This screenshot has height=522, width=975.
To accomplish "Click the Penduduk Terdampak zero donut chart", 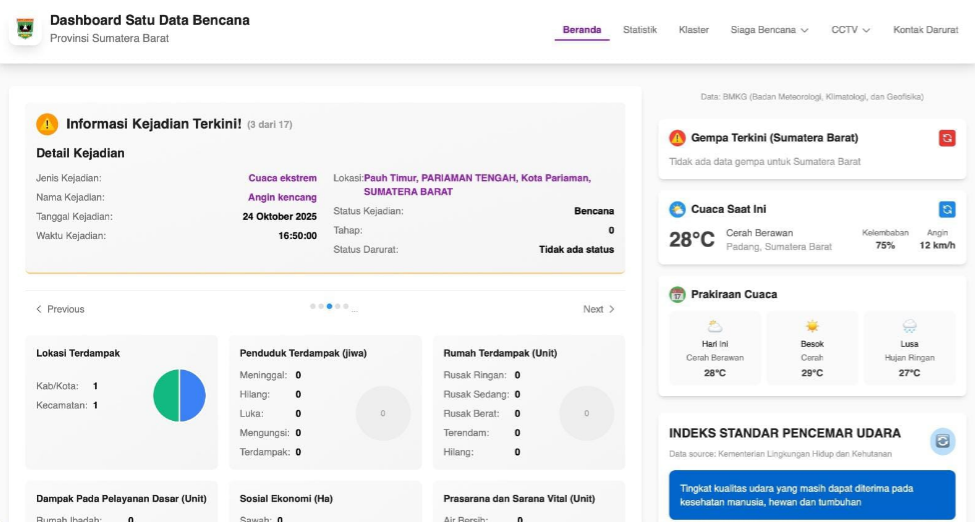I will [x=383, y=413].
